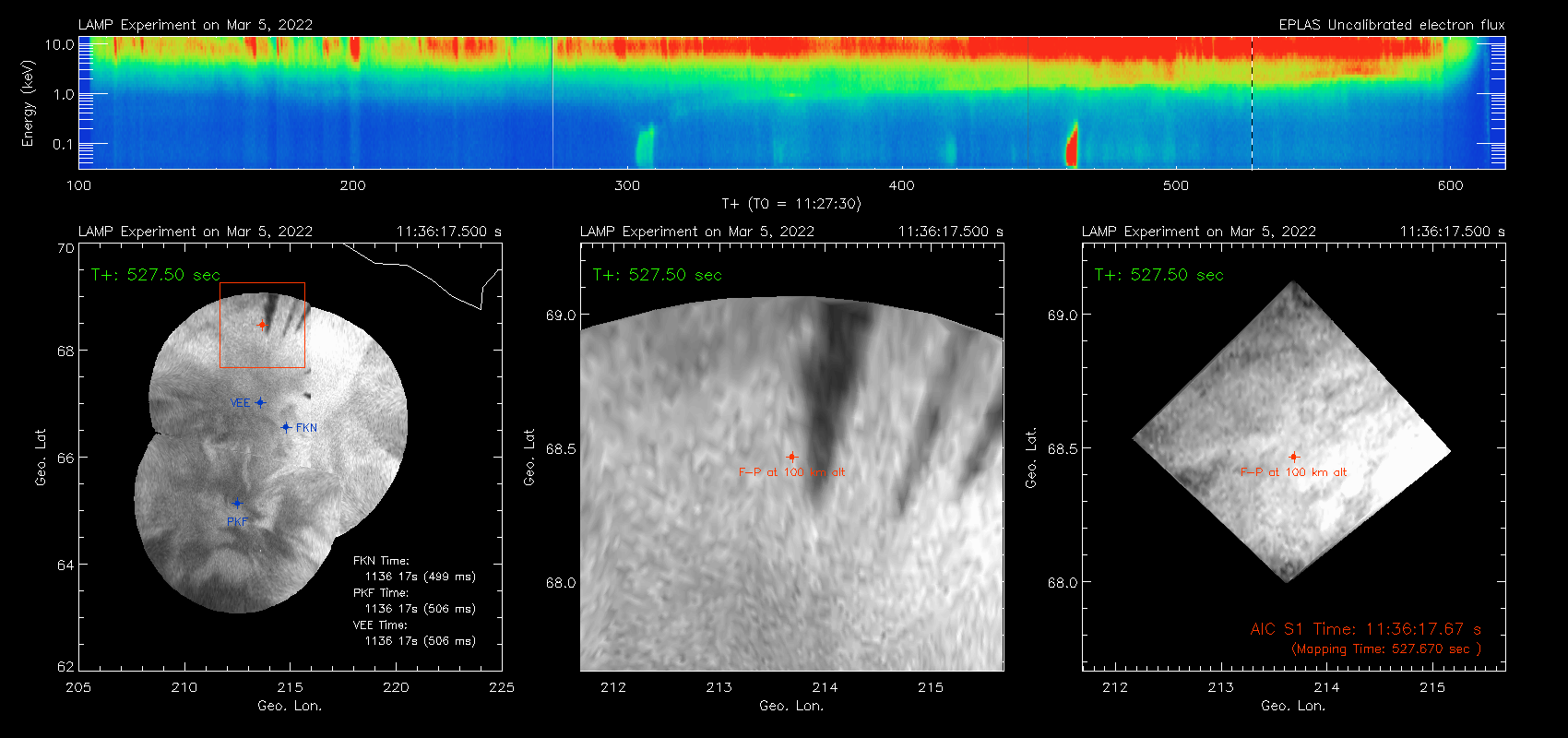Click the "300" tick on the spectrogram time axis
Viewport: 1568px width, 738px height.
point(627,185)
